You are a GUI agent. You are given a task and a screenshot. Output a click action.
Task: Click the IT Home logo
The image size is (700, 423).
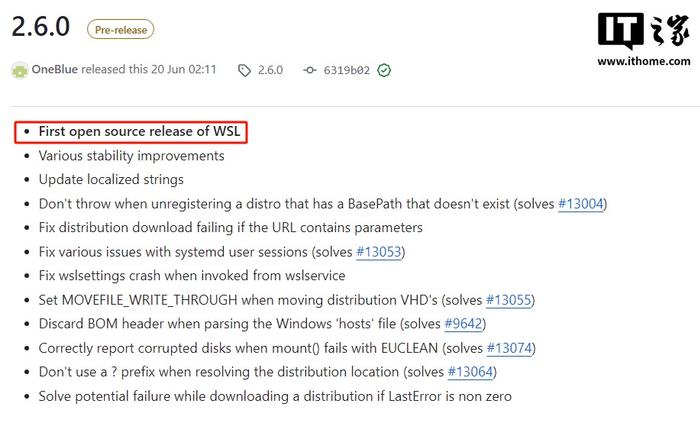(x=643, y=31)
